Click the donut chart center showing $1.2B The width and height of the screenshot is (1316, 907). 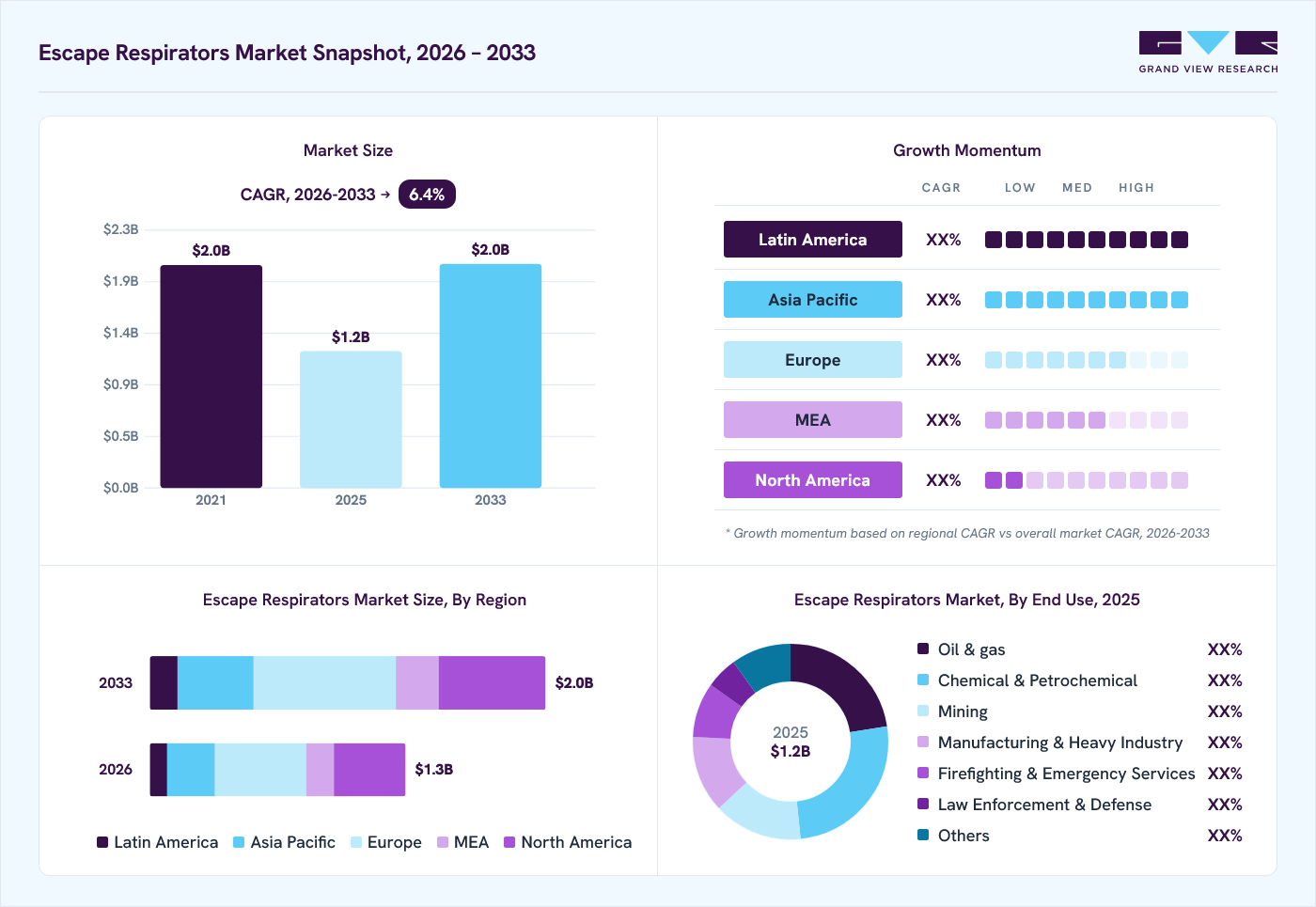(x=791, y=742)
